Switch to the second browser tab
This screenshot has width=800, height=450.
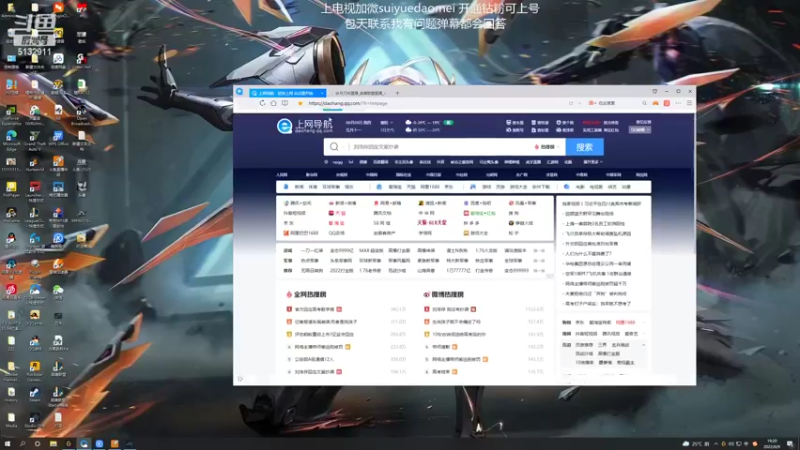point(360,93)
